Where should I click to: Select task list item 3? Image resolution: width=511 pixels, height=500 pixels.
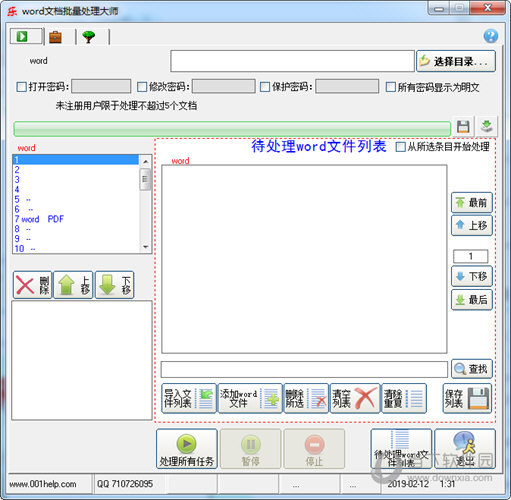76,180
